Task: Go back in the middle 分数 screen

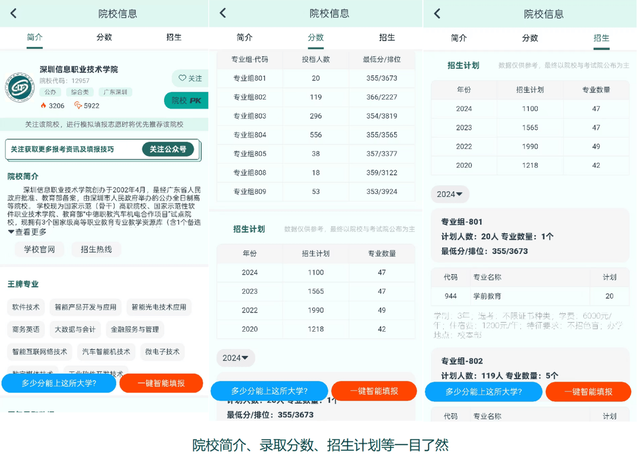Action: coord(223,13)
